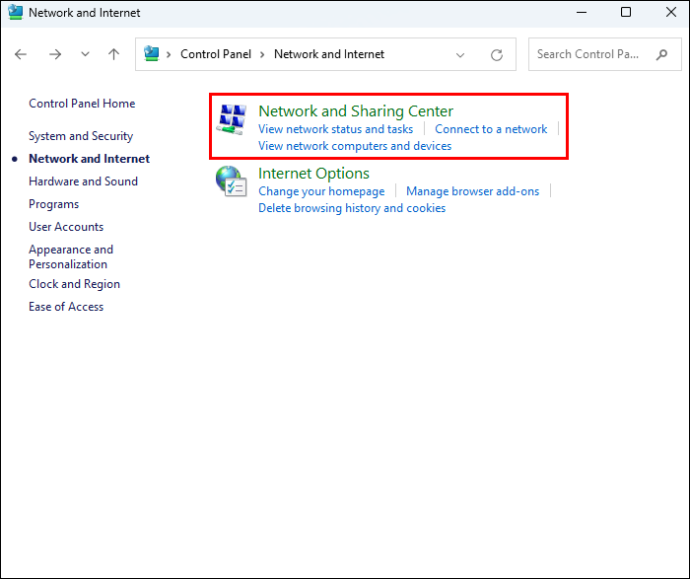Open Control Panel Home
The height and width of the screenshot is (579, 690).
click(x=82, y=103)
